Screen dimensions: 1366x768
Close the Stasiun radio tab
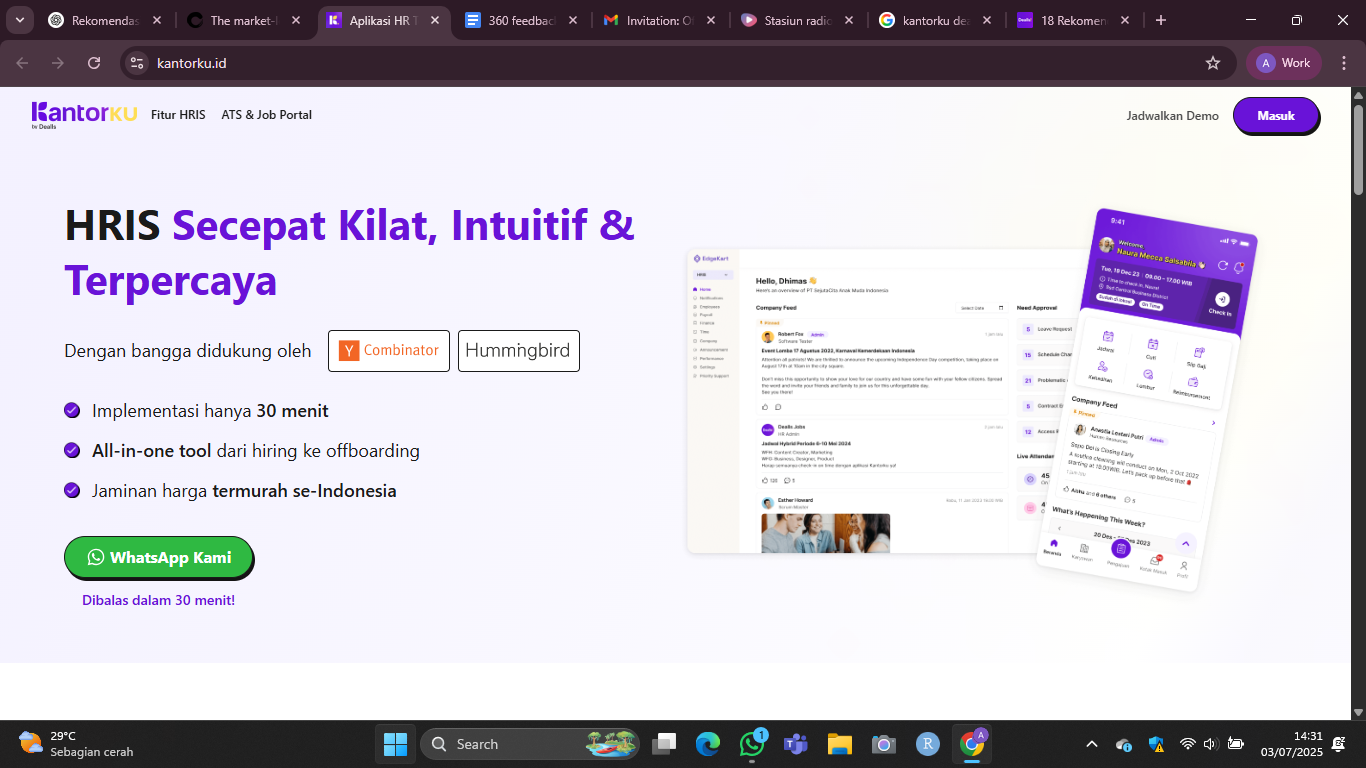click(849, 20)
